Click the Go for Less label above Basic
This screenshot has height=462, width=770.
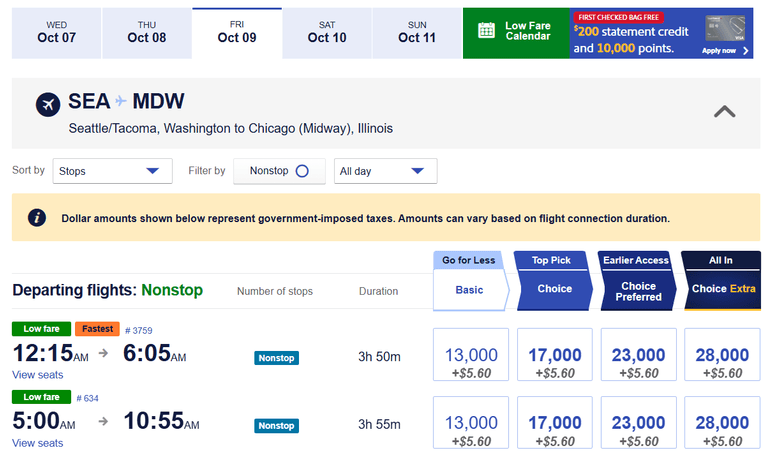pyautogui.click(x=468, y=260)
